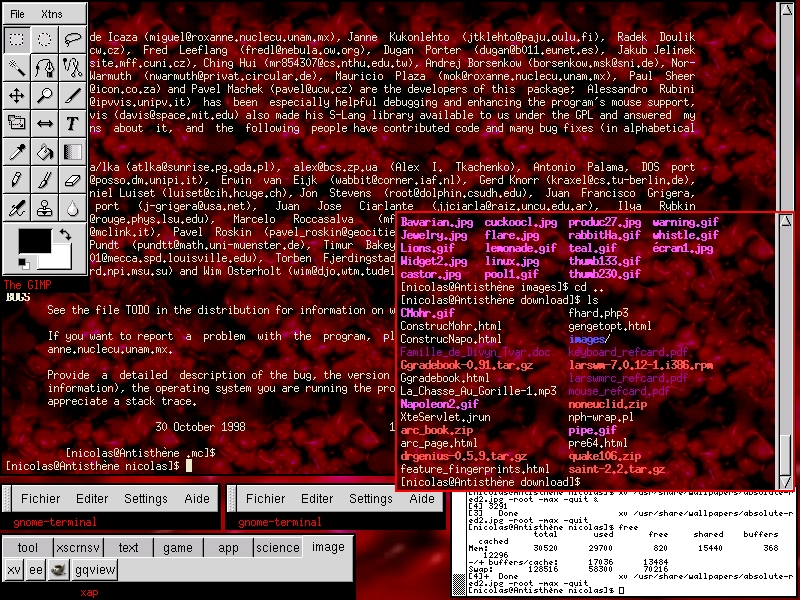This screenshot has height=600, width=800.
Task: Select the Elliptical selection tool
Action: coord(45,39)
